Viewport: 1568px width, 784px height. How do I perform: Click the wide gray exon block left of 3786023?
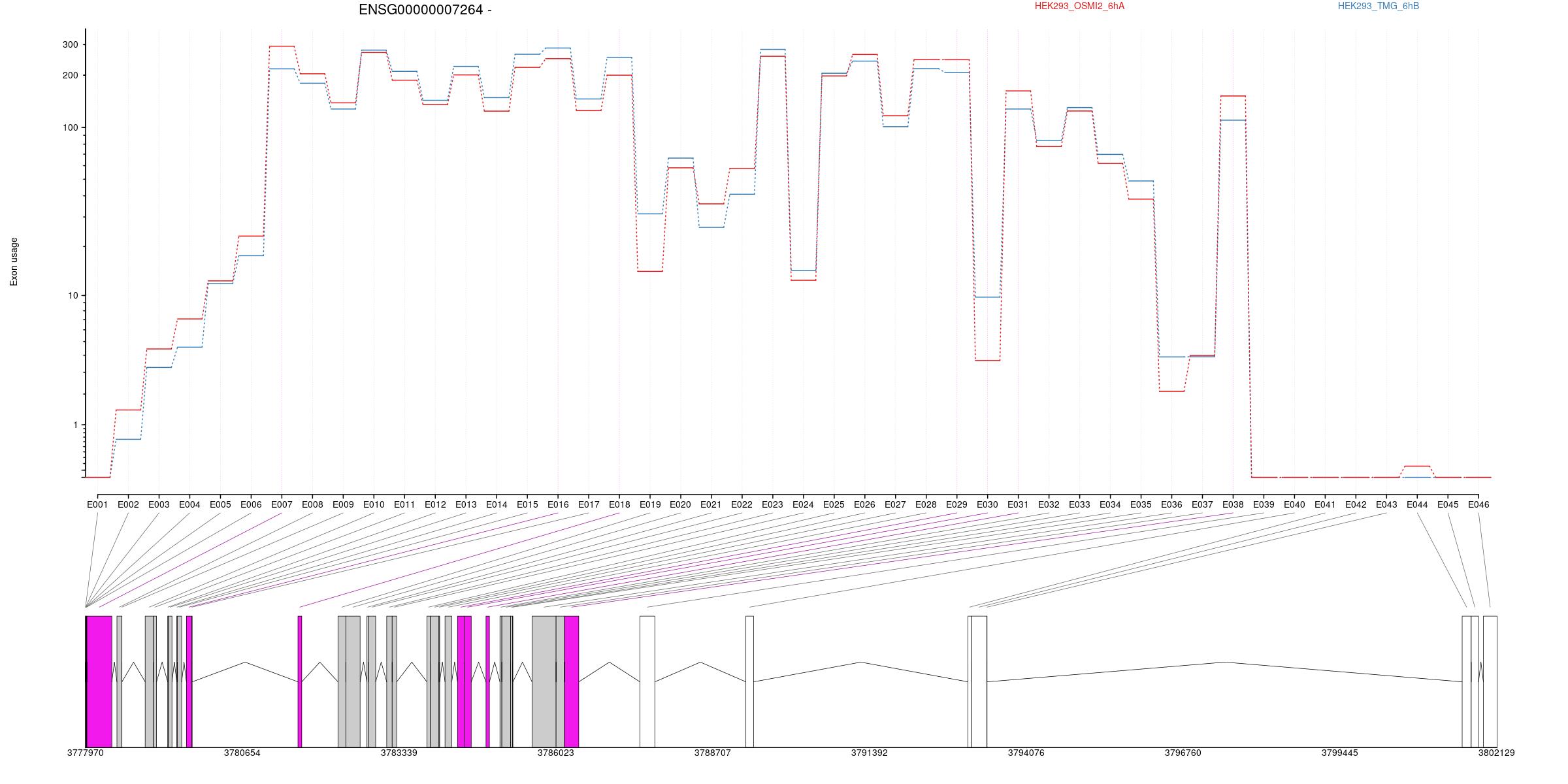click(544, 681)
